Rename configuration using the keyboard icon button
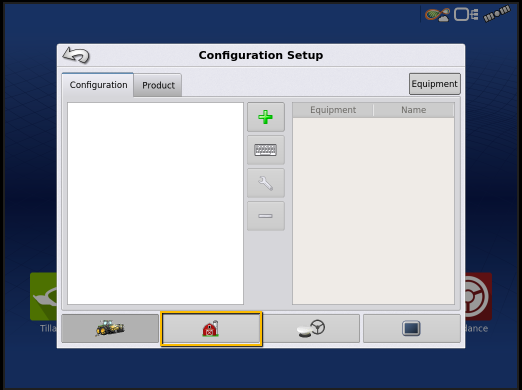522x390 pixels. tap(266, 150)
